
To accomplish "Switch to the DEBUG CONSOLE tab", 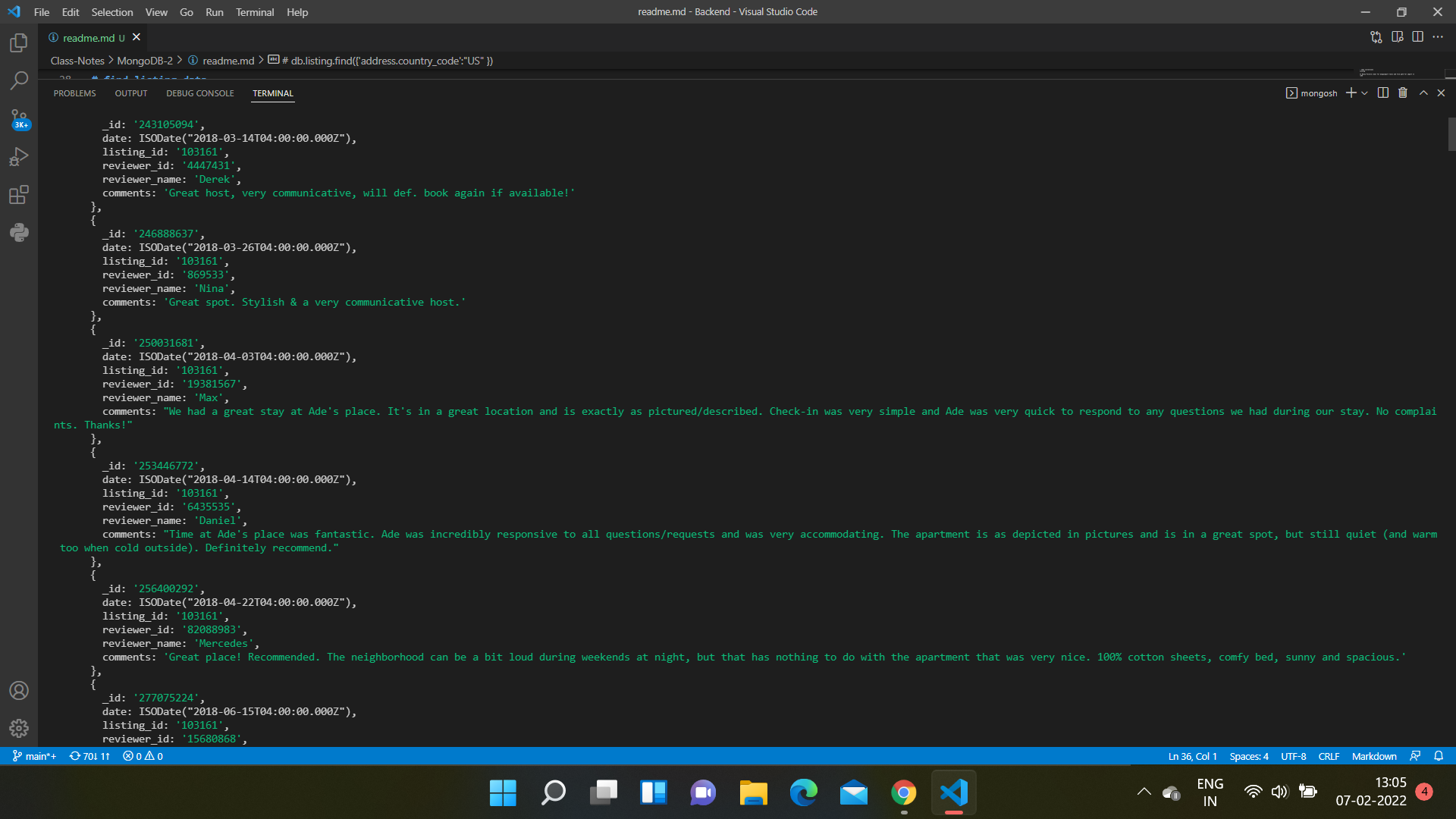I will coord(199,93).
